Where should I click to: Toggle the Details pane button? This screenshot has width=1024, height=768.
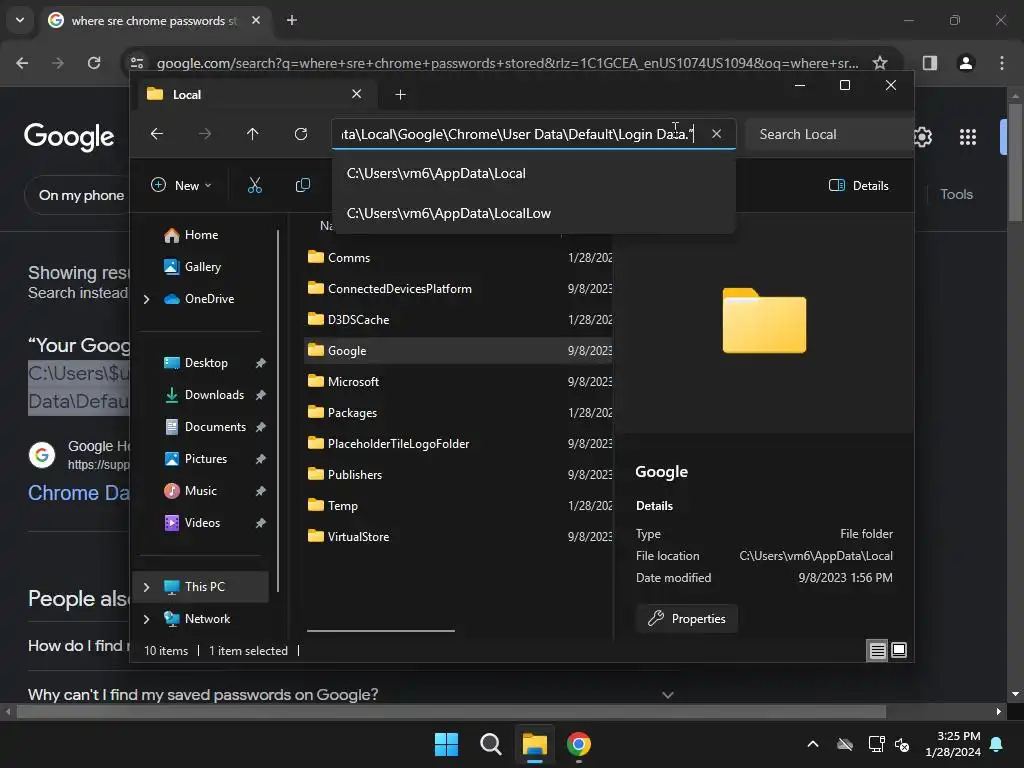[x=859, y=185]
